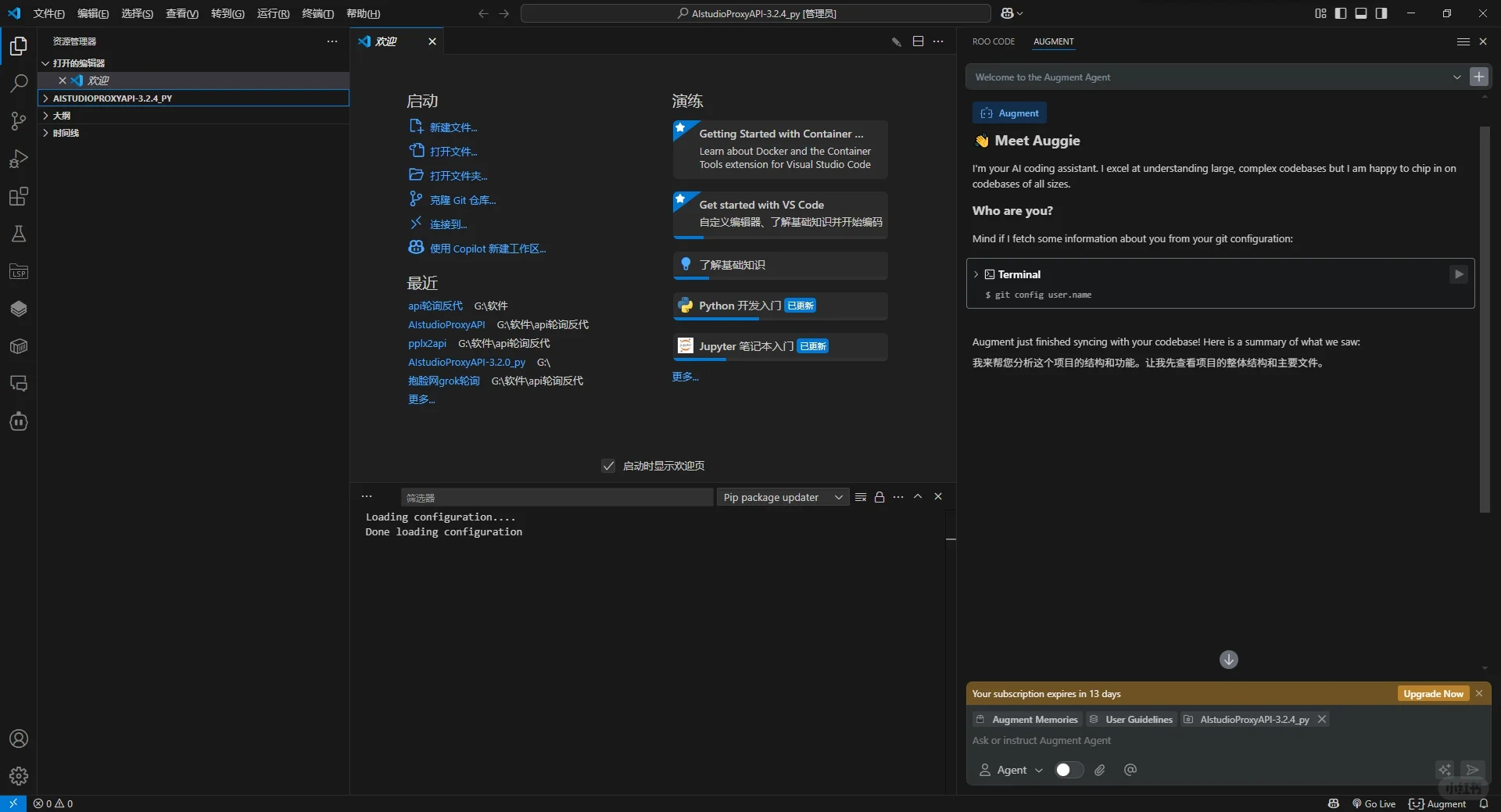
Task: Open the Extensions view
Action: click(x=19, y=196)
